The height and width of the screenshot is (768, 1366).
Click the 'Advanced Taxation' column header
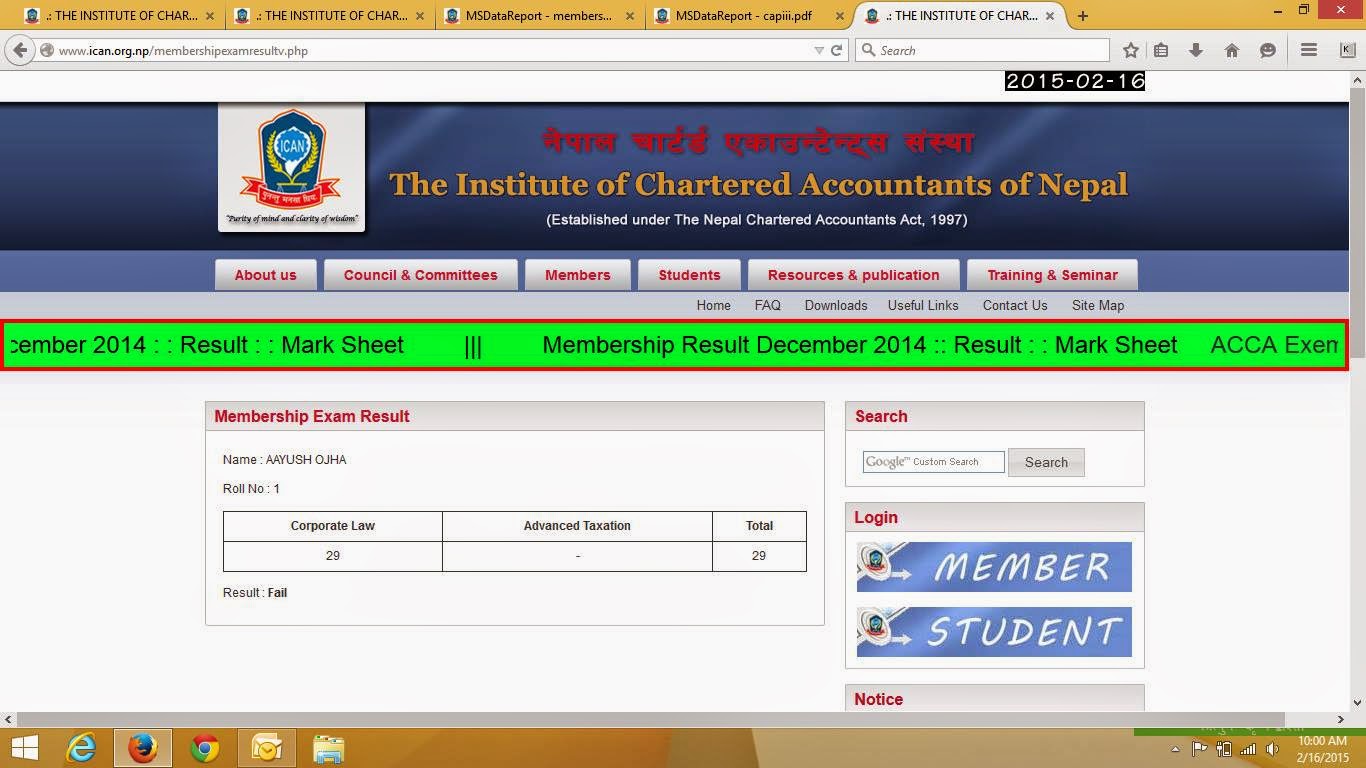coord(577,526)
